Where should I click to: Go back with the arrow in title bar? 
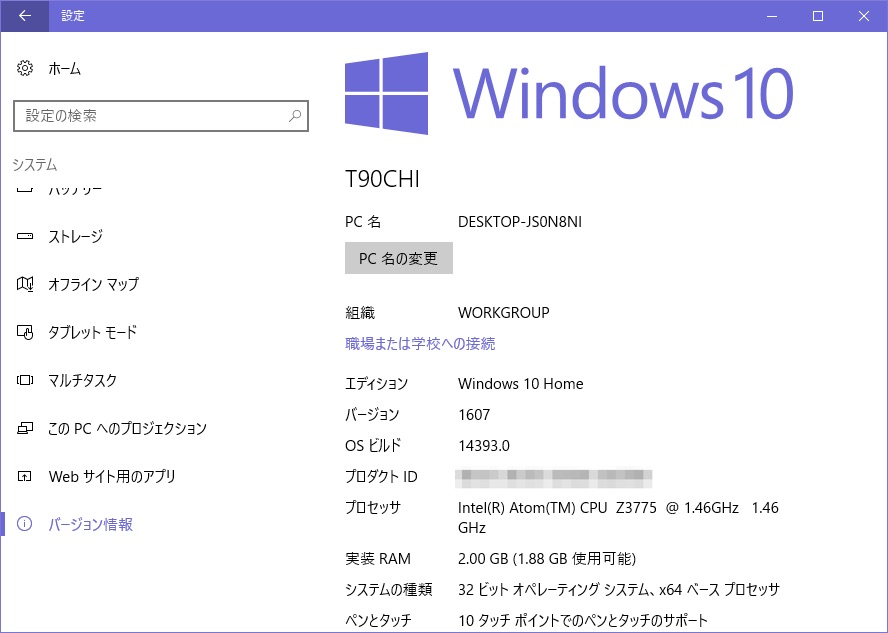point(24,16)
